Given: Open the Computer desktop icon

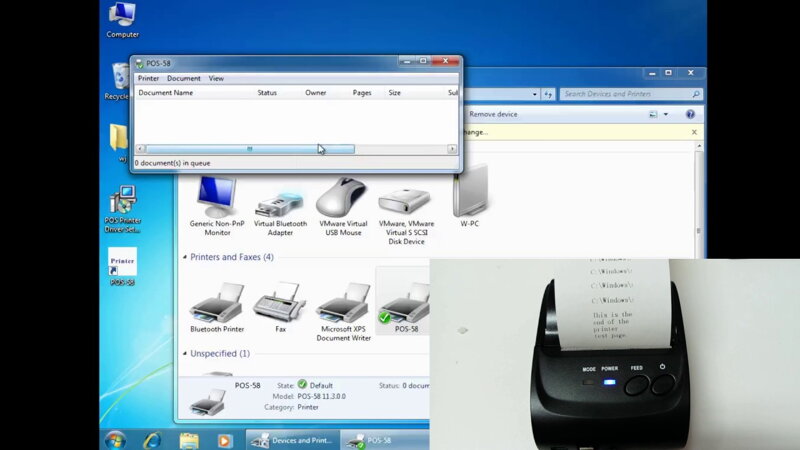Looking at the screenshot, I should point(122,20).
